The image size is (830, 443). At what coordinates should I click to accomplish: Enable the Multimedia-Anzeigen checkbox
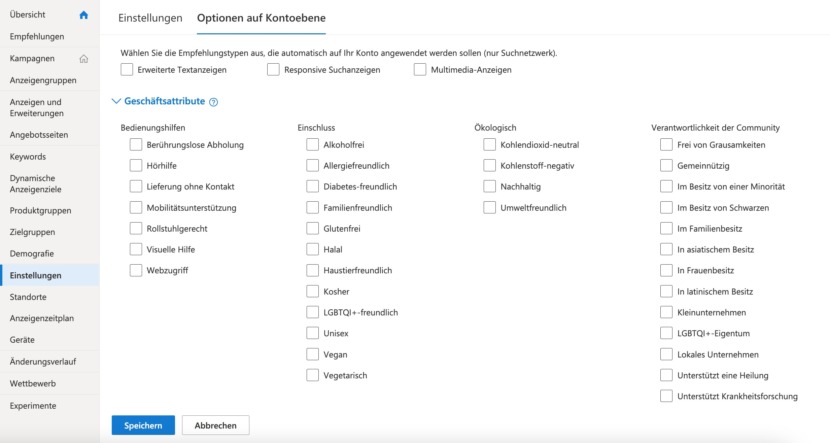click(420, 70)
